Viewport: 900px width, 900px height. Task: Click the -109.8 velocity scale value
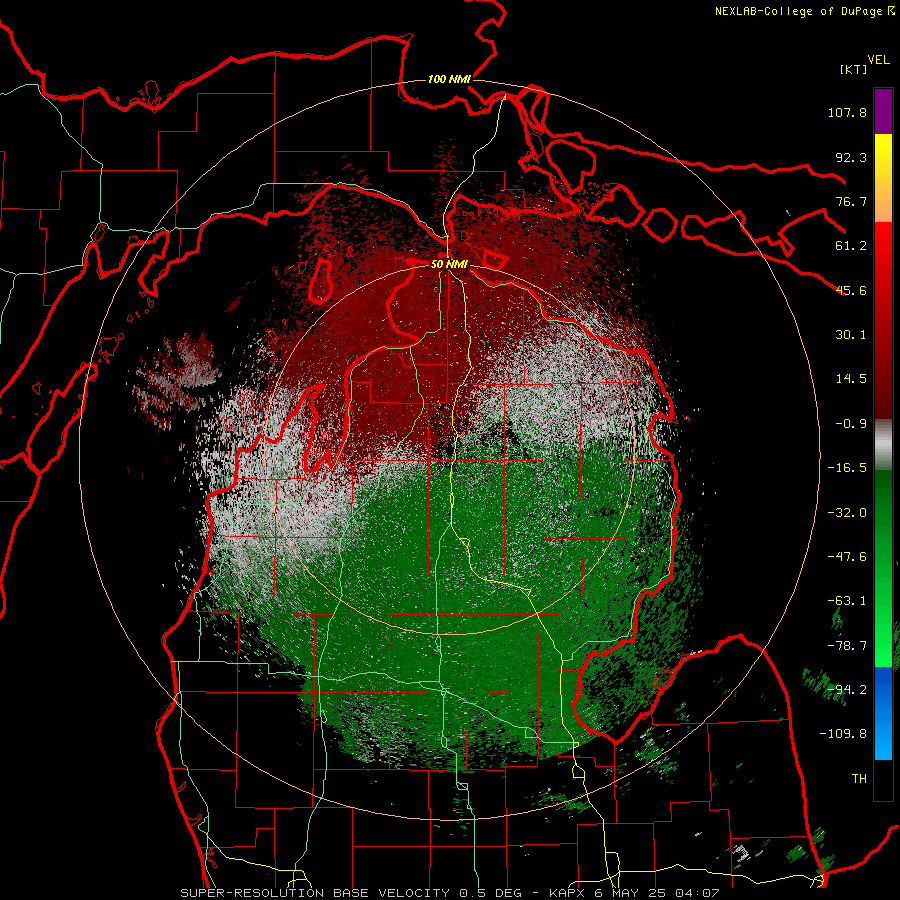(x=843, y=734)
